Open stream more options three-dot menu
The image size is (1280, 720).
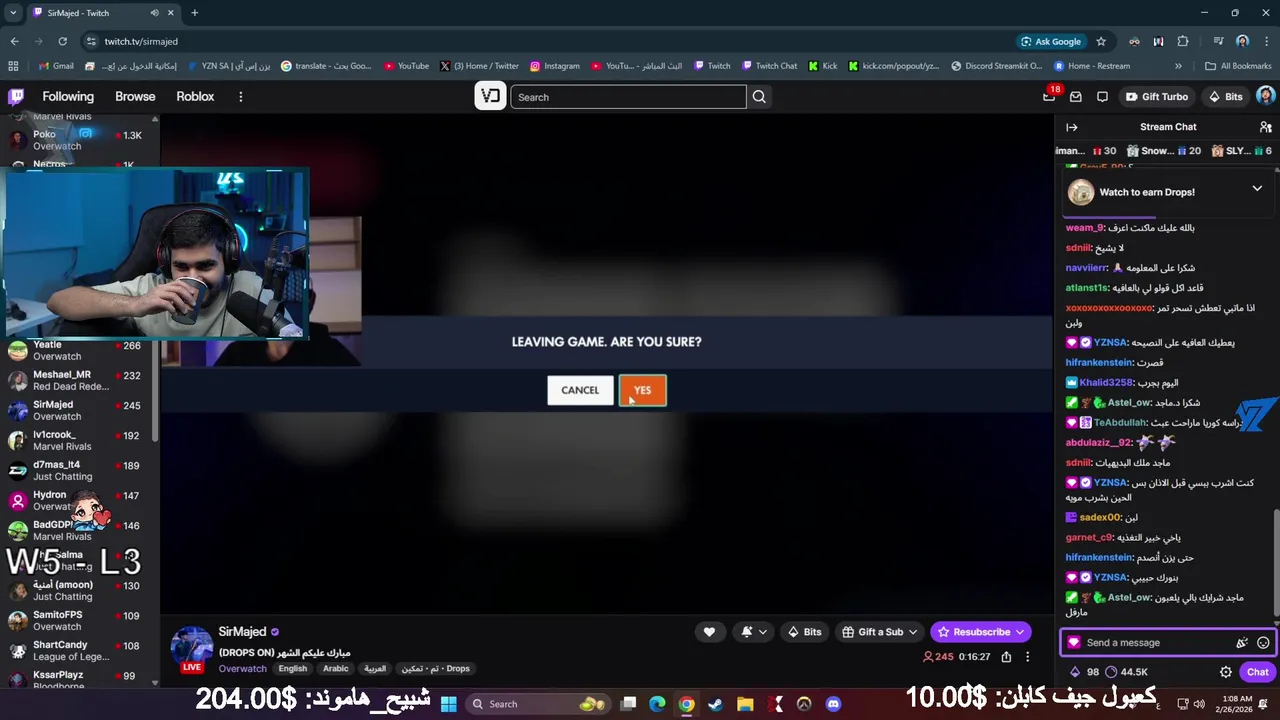[1027, 657]
